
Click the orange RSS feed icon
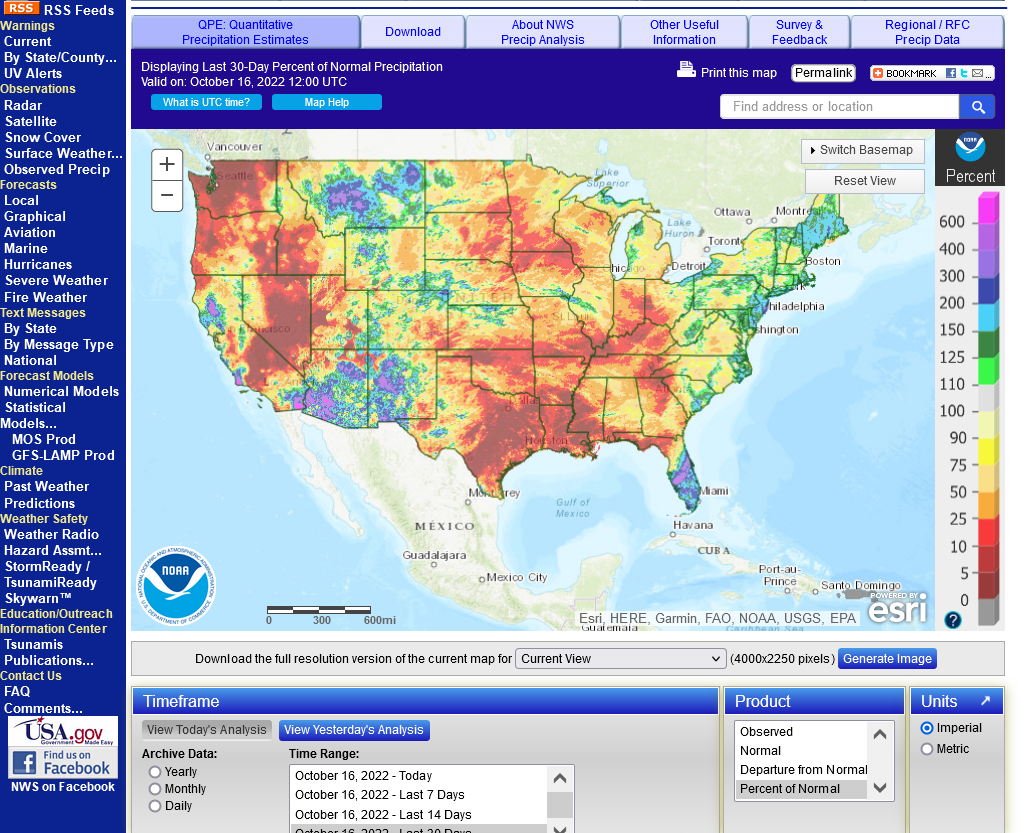[x=21, y=8]
